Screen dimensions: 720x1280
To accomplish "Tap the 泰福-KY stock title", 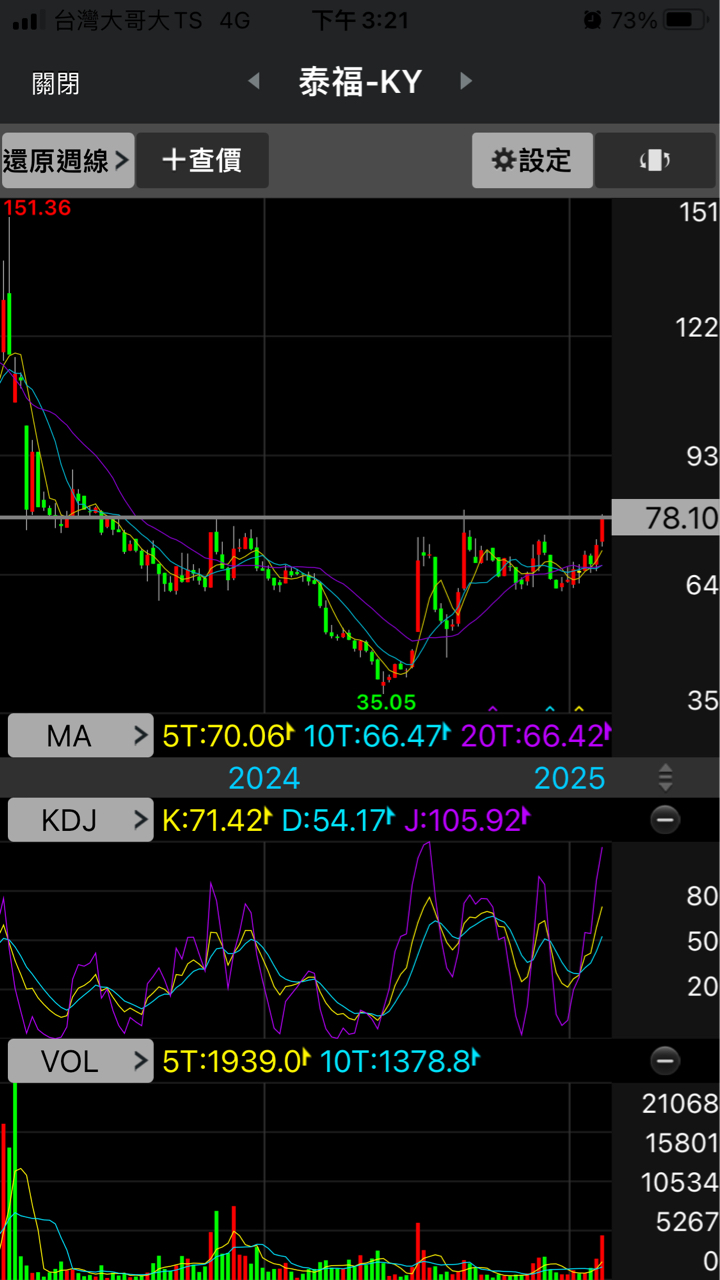I will click(x=360, y=82).
